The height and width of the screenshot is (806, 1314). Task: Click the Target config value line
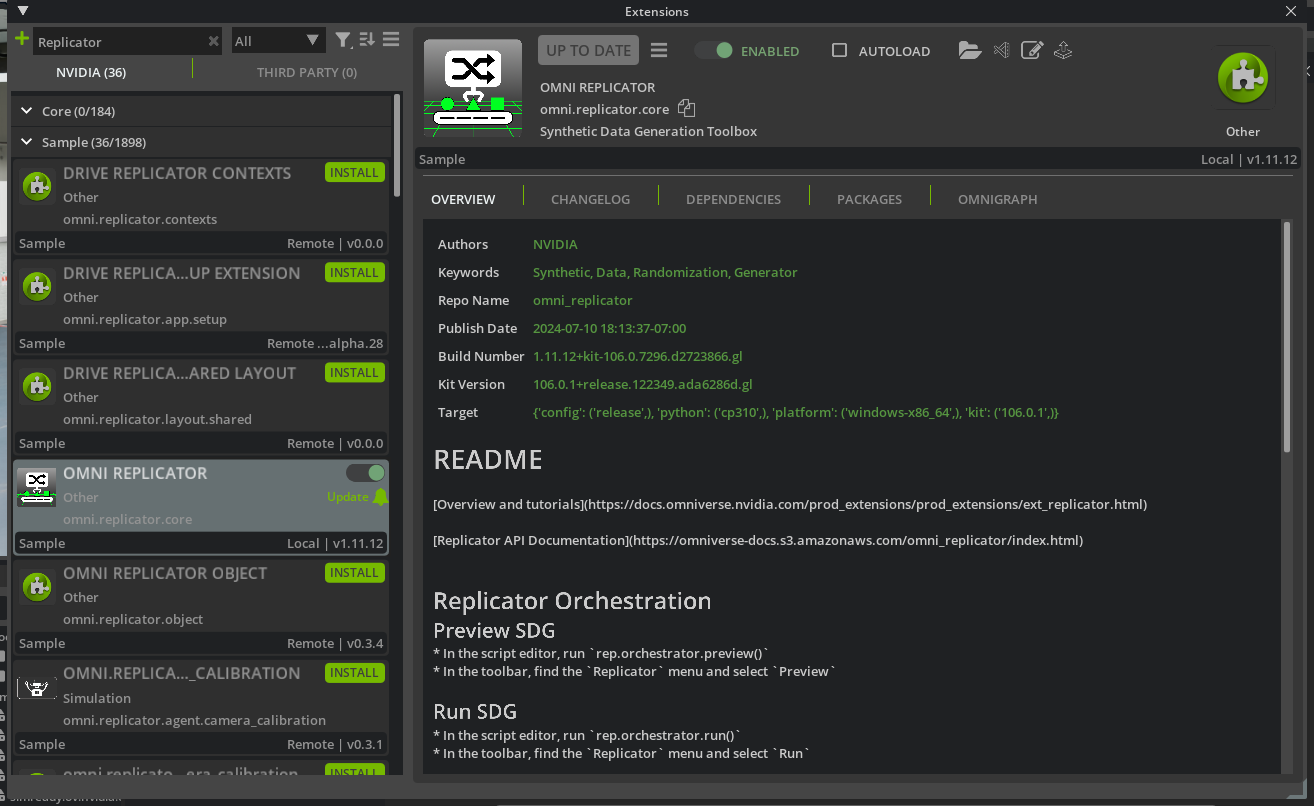coord(796,412)
